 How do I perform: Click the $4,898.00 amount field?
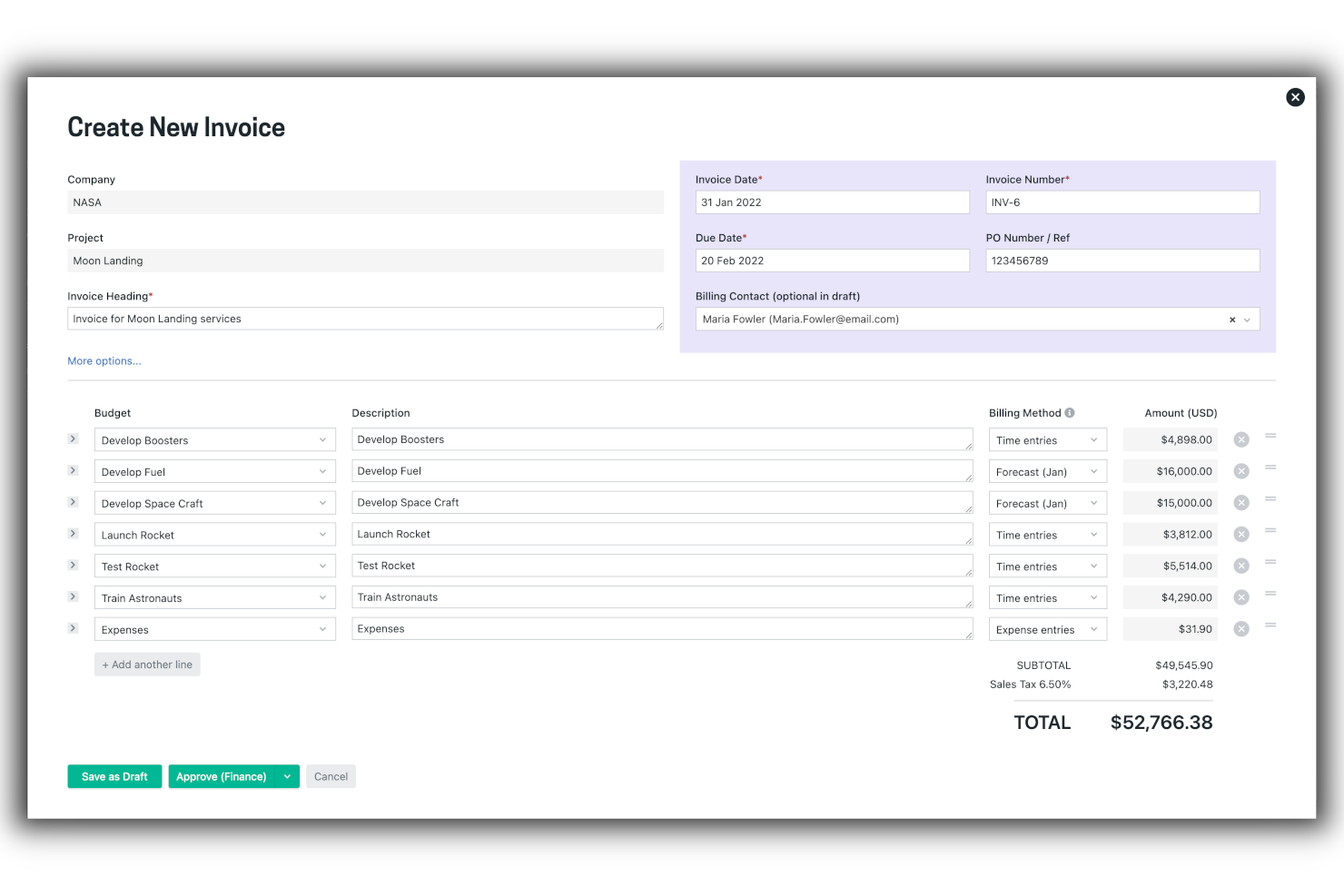coord(1171,439)
